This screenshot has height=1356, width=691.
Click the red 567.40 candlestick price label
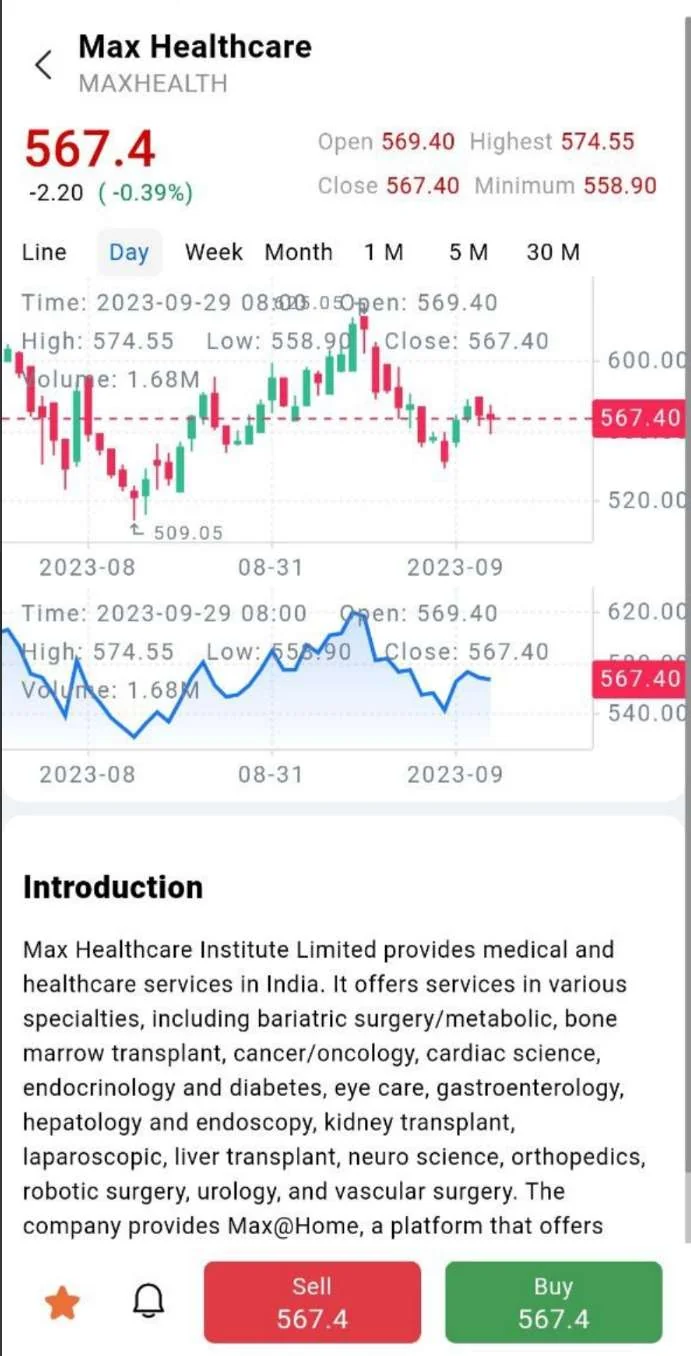point(640,418)
